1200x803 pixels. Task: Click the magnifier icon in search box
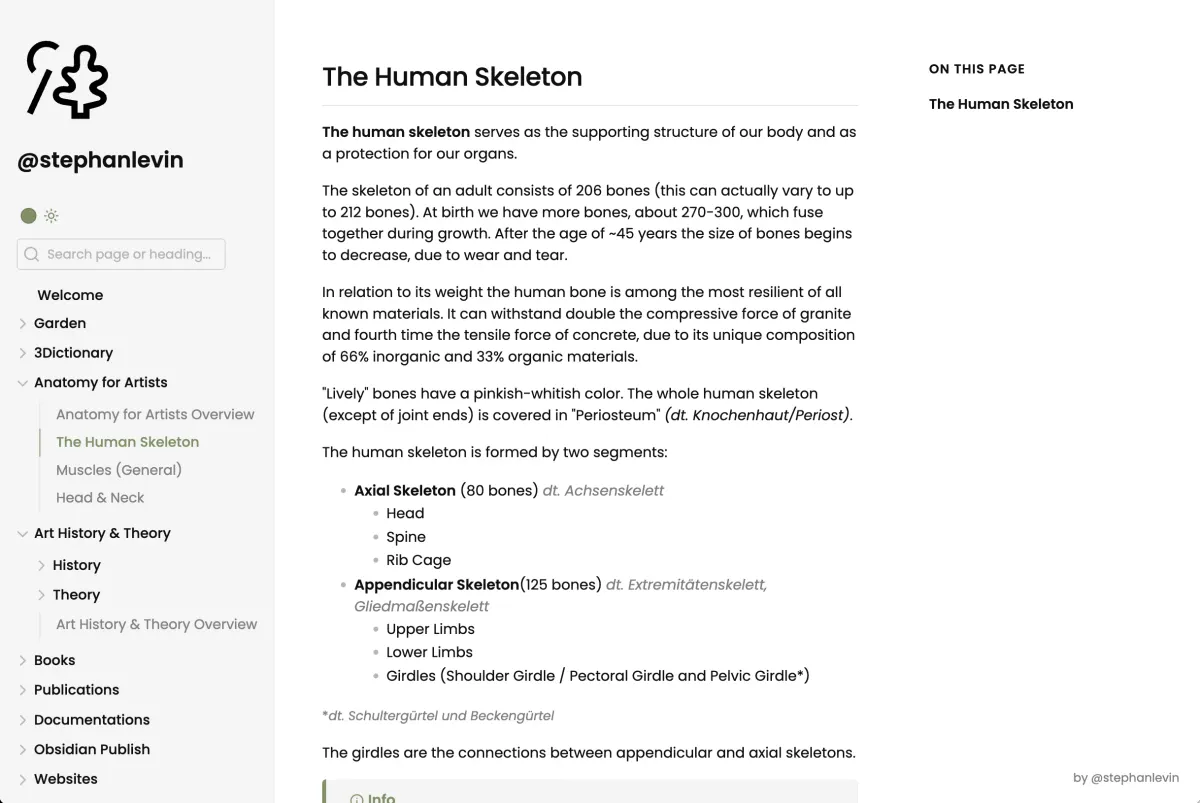pyautogui.click(x=32, y=255)
